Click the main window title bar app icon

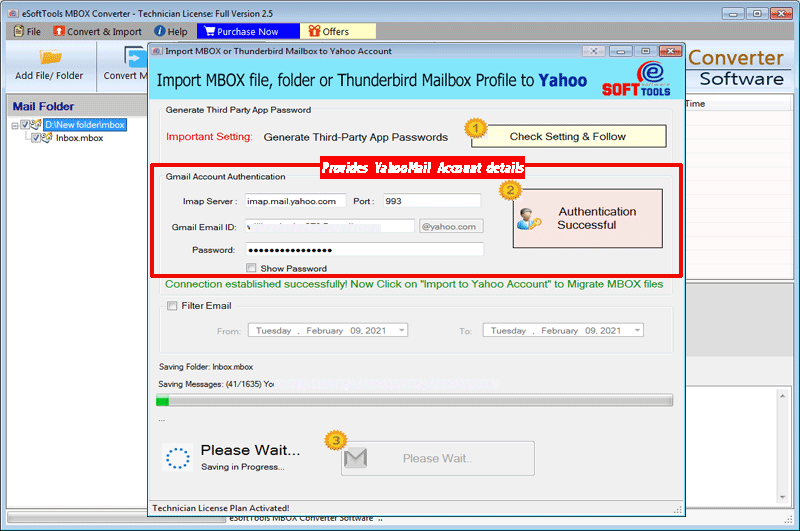click(x=13, y=13)
